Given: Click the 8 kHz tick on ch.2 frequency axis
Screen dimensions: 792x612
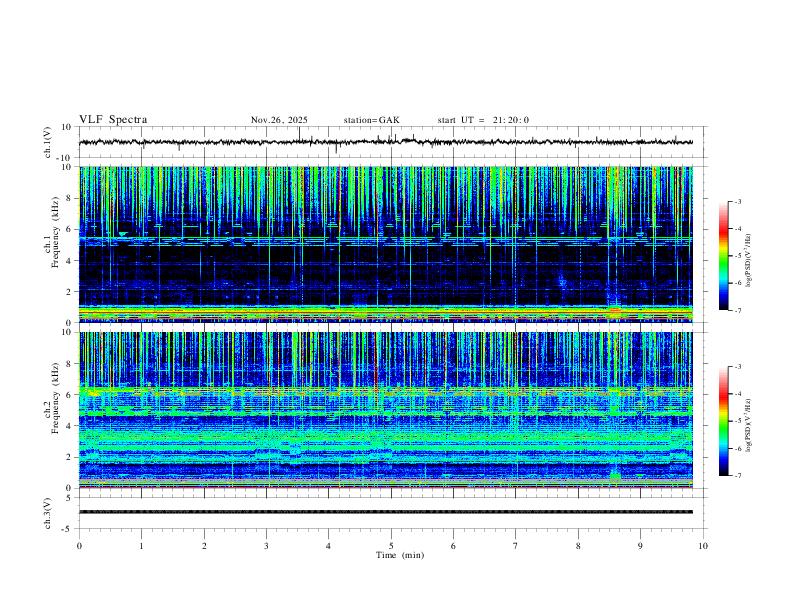Looking at the screenshot, I should tap(70, 364).
